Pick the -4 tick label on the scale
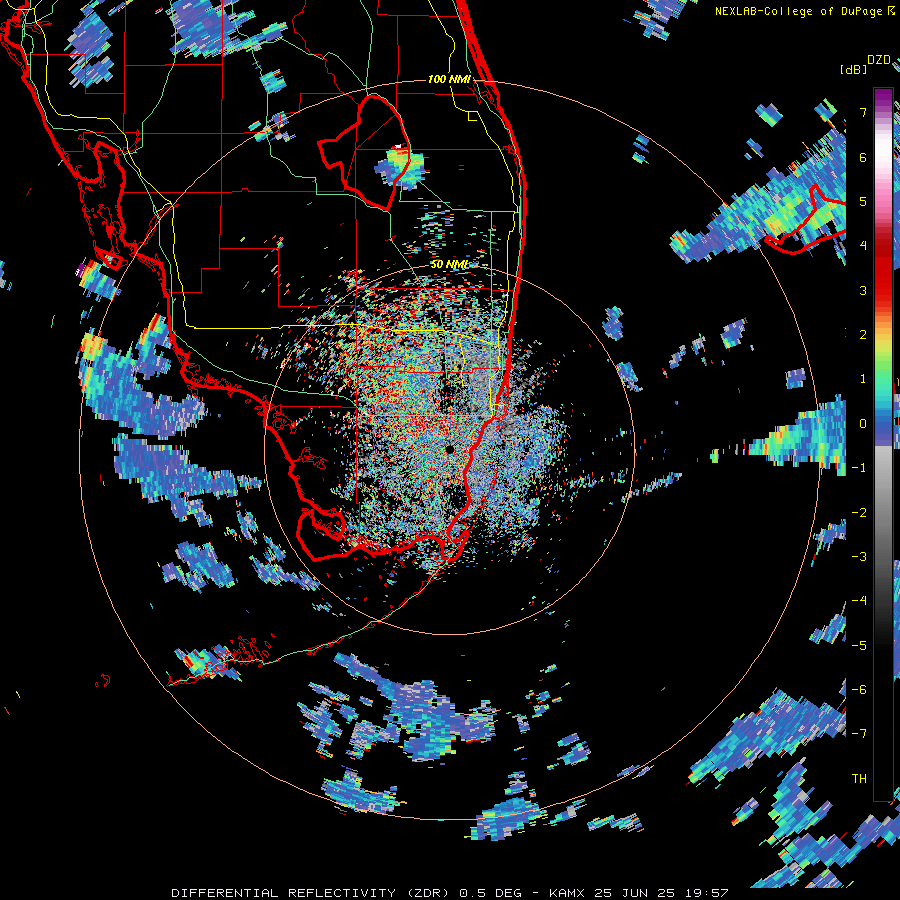Image resolution: width=900 pixels, height=900 pixels. 859,601
